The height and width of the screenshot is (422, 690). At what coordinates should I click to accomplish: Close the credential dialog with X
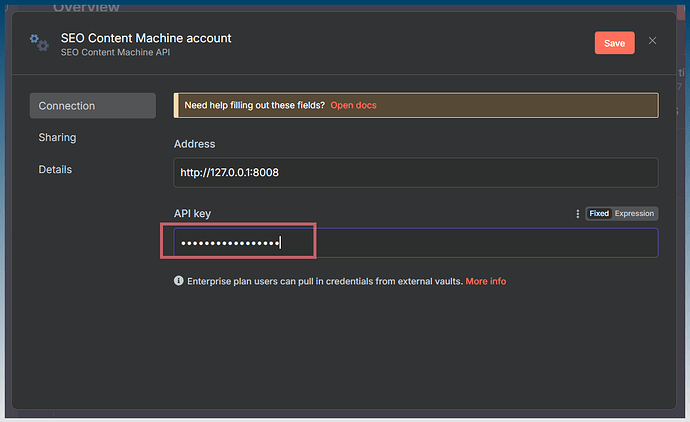click(652, 40)
